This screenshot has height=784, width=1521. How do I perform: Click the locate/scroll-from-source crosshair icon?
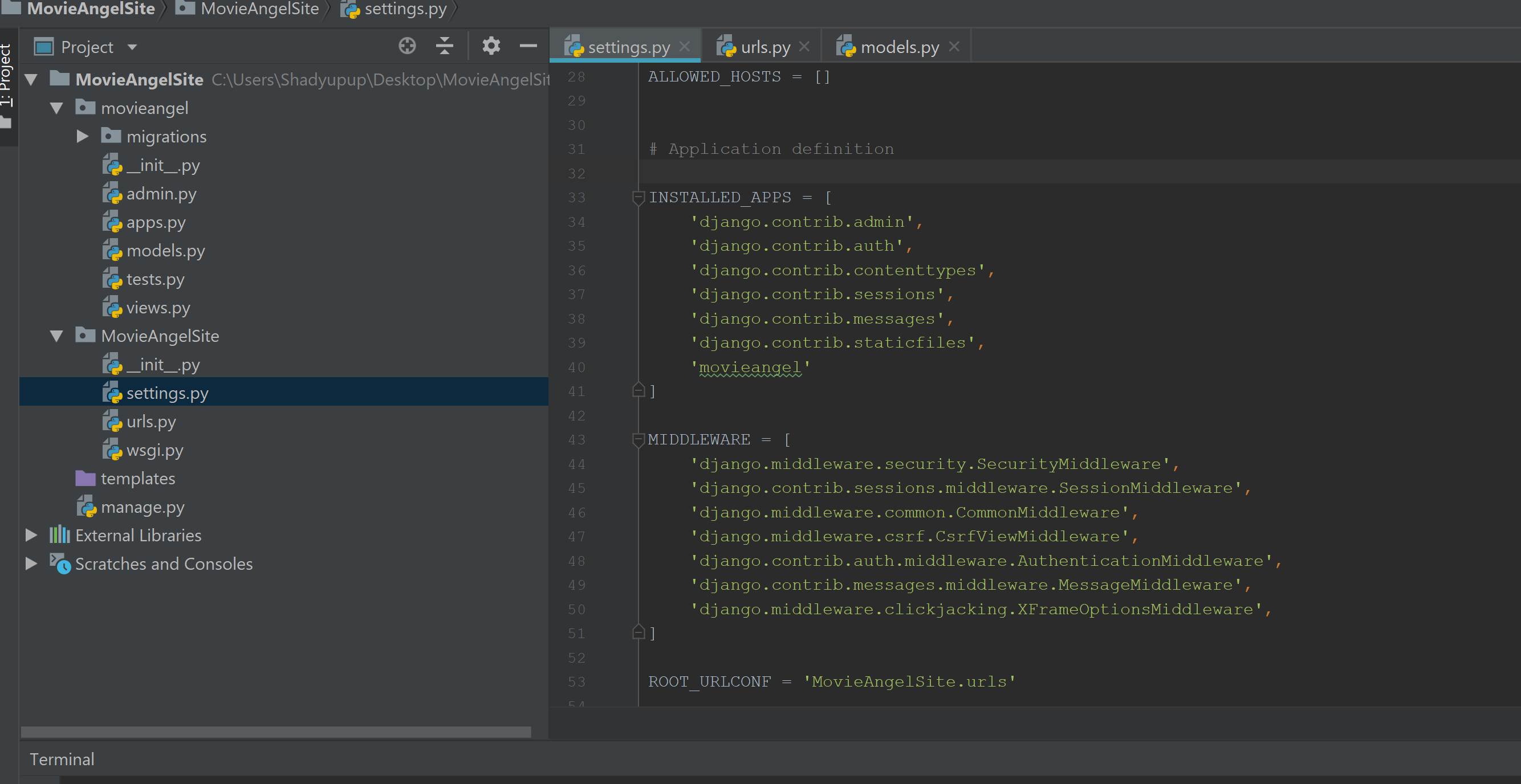tap(407, 46)
